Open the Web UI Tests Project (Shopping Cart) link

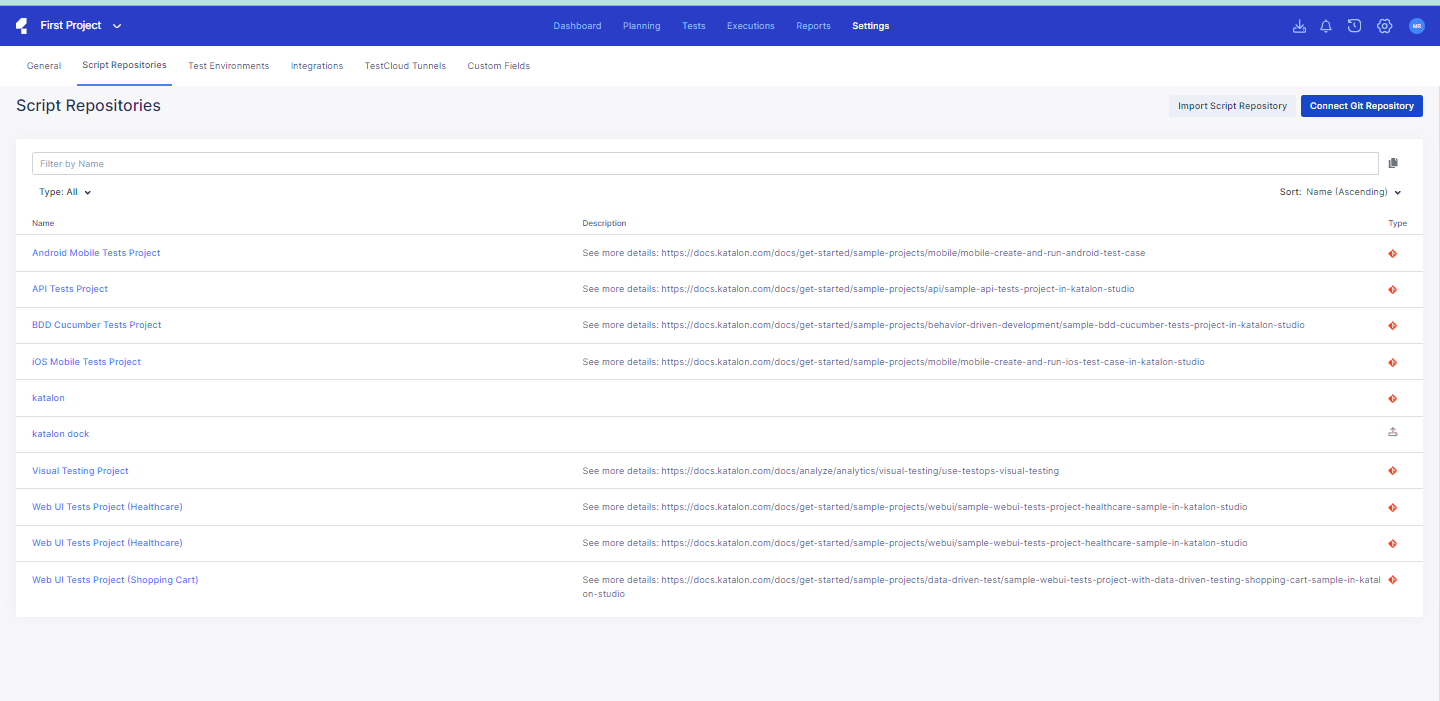pos(115,580)
